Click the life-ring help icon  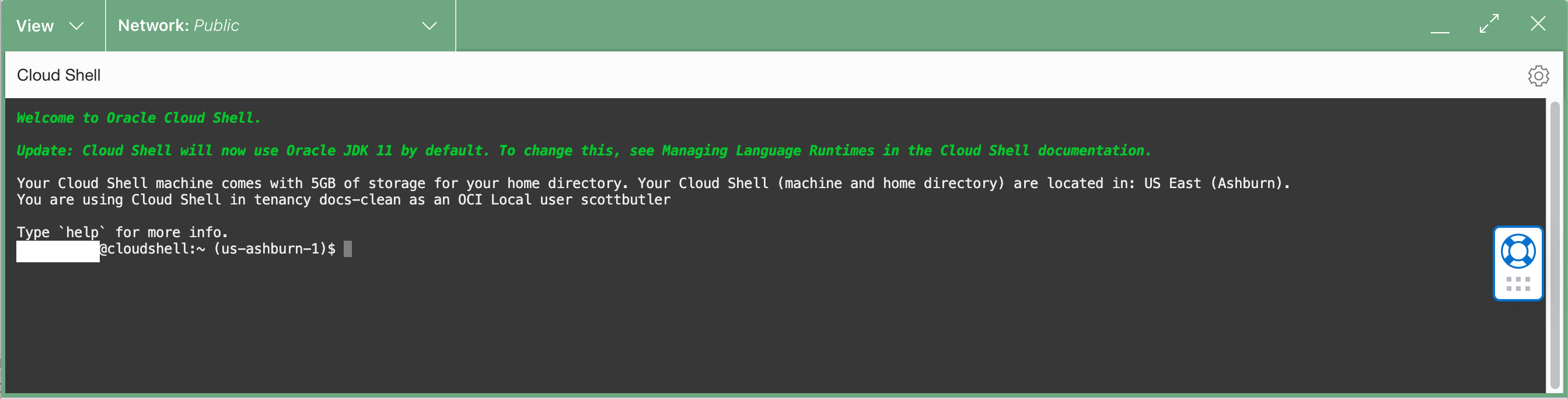(x=1518, y=252)
